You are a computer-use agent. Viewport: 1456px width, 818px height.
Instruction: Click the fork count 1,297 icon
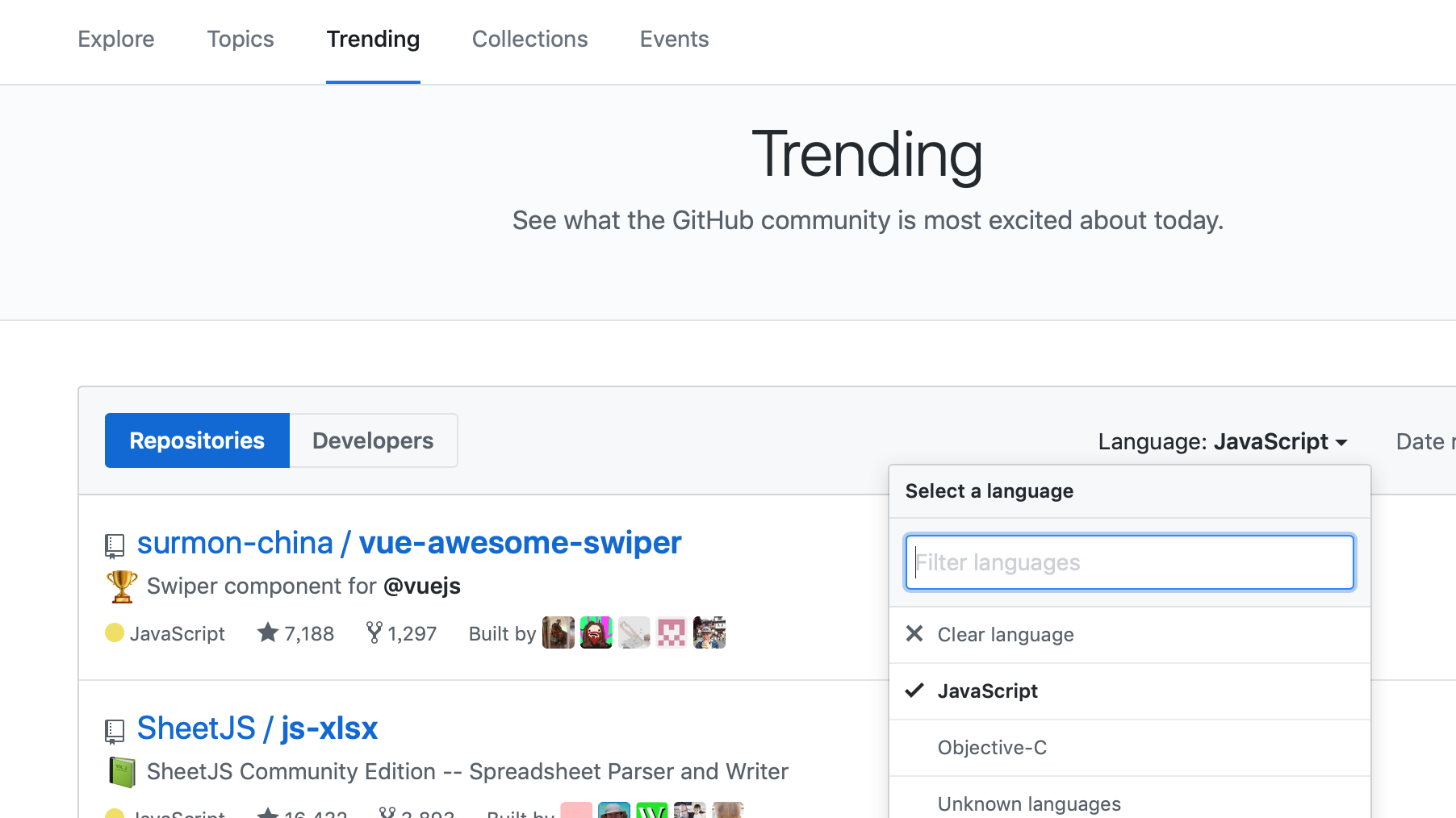374,633
